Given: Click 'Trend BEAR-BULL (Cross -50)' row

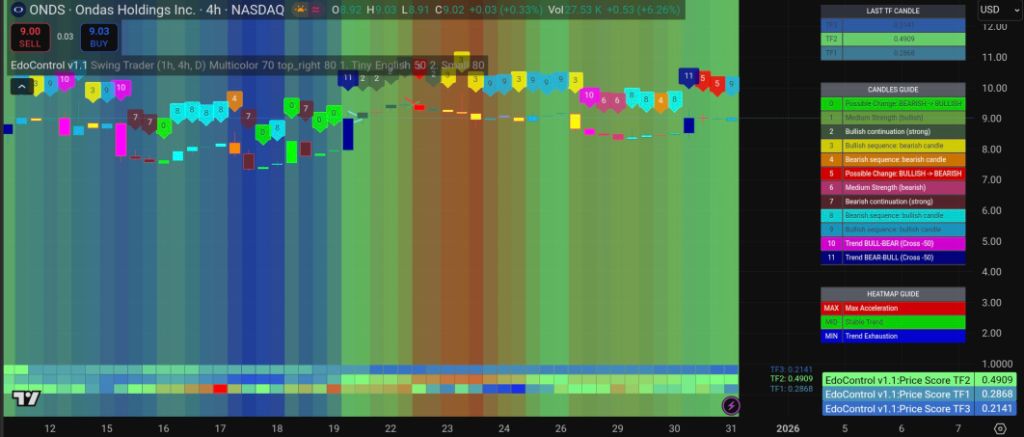Looking at the screenshot, I should [x=893, y=257].
